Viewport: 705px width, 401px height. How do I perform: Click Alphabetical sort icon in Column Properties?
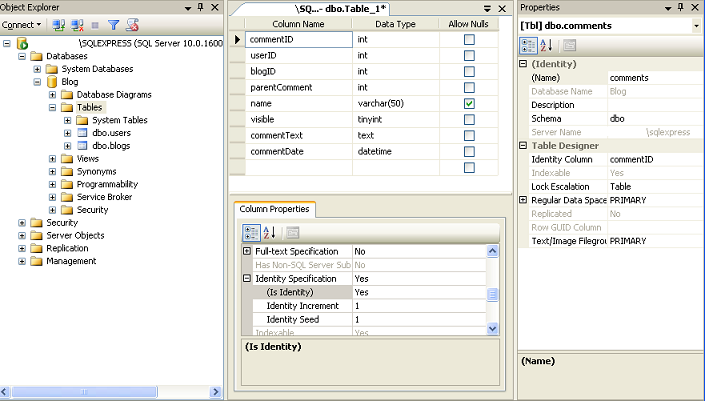click(269, 233)
